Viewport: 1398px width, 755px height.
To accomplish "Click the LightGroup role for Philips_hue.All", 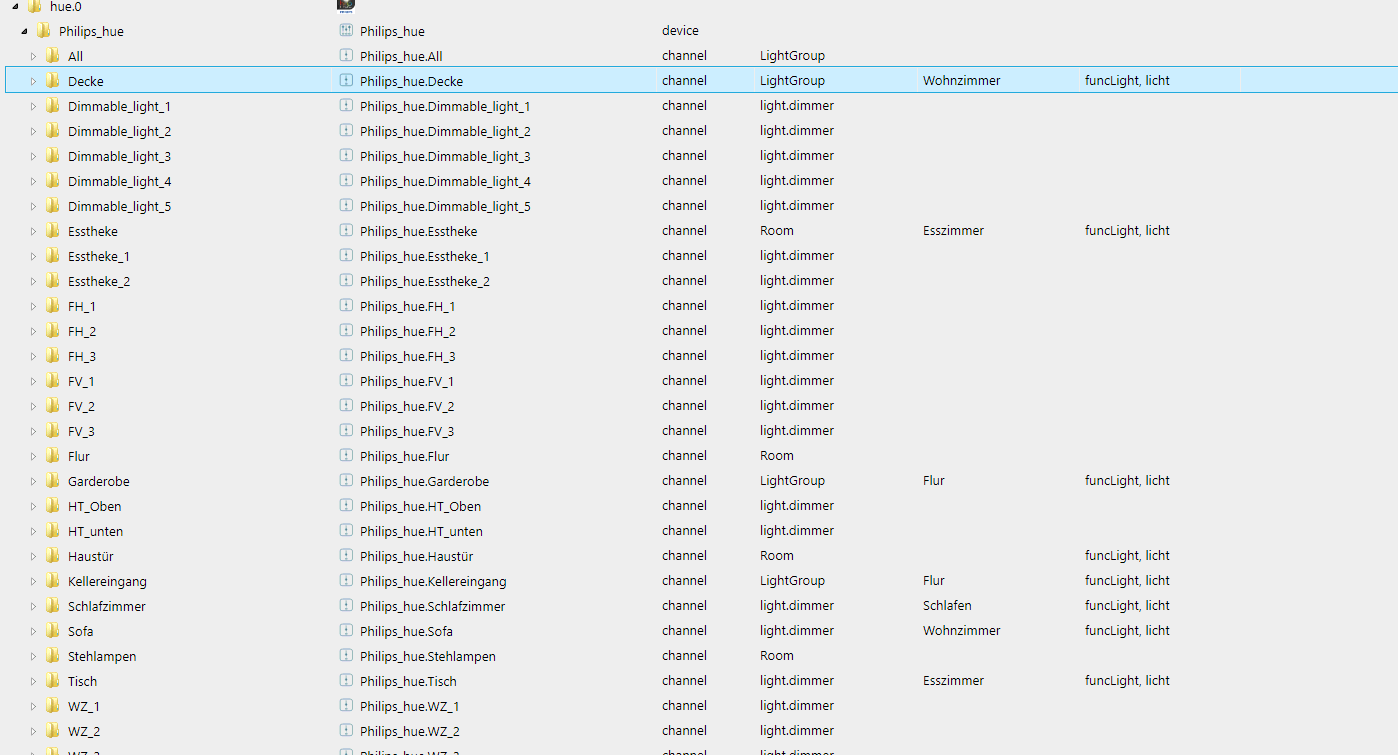I will pos(792,56).
